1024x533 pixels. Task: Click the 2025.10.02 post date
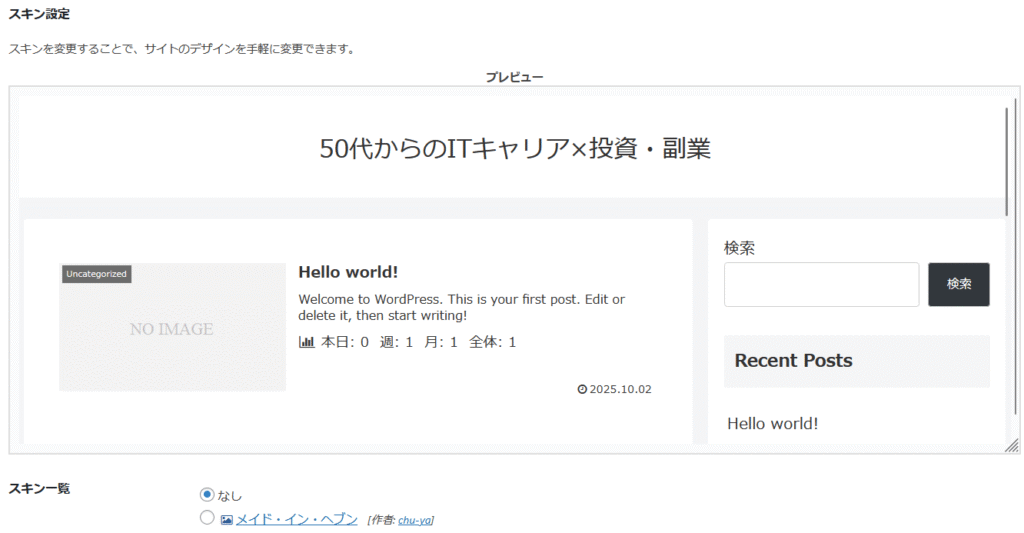tap(620, 389)
